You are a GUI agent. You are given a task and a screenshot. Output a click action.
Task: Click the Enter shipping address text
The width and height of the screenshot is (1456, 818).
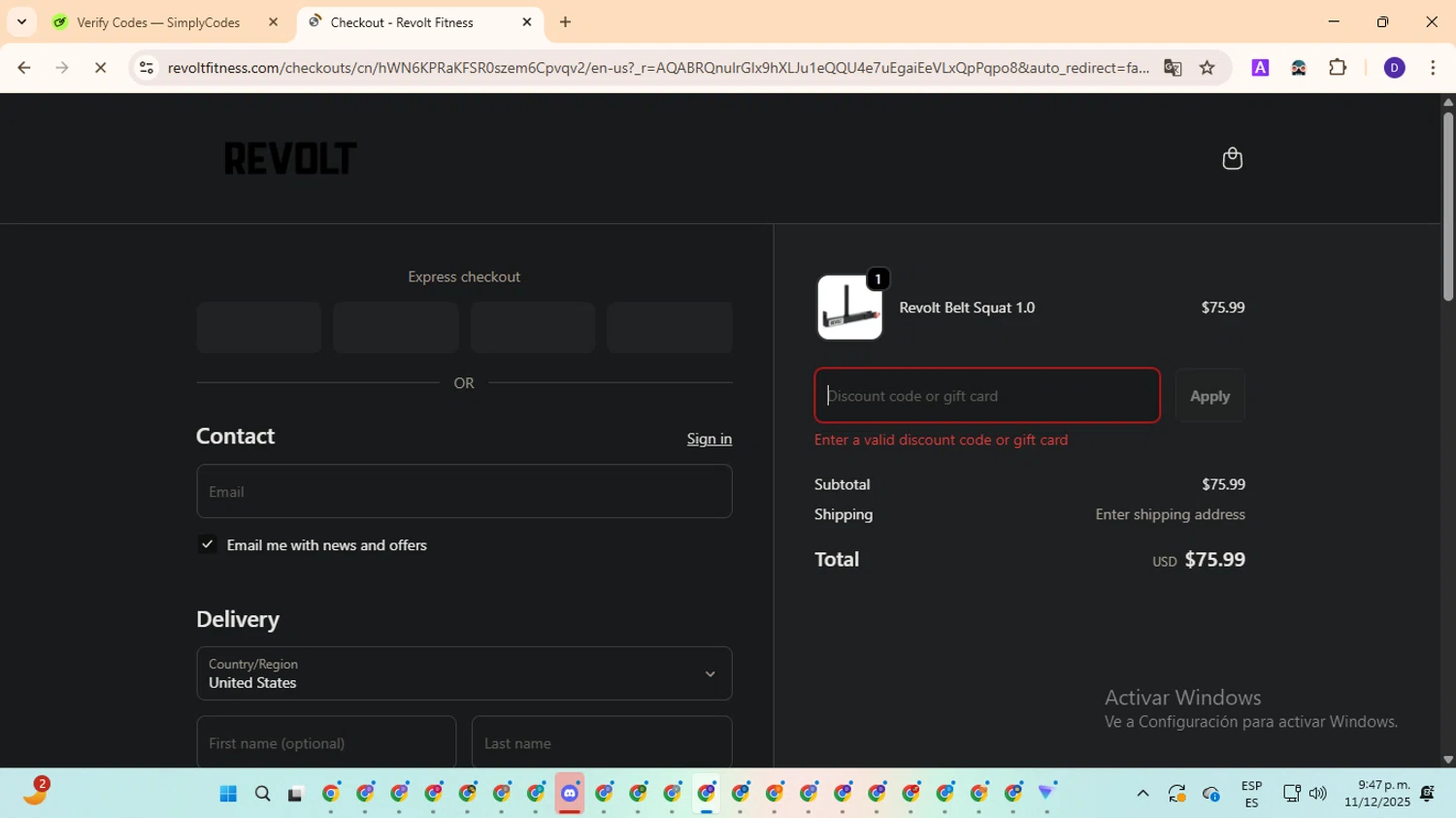pos(1170,514)
